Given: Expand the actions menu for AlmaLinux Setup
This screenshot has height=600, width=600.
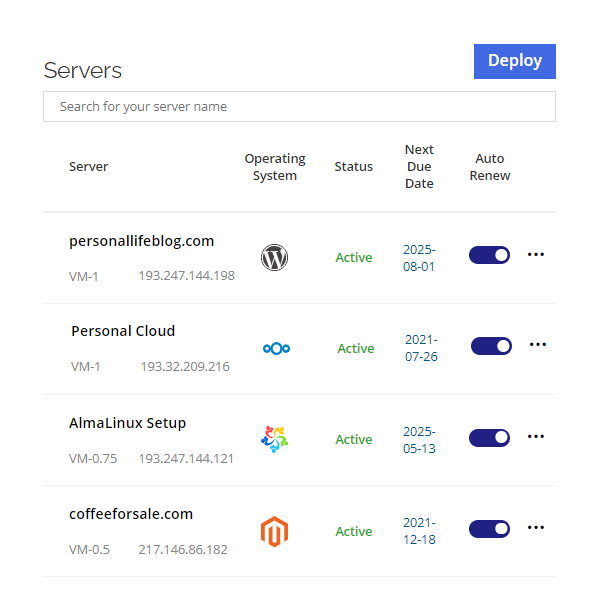Looking at the screenshot, I should click(x=536, y=436).
